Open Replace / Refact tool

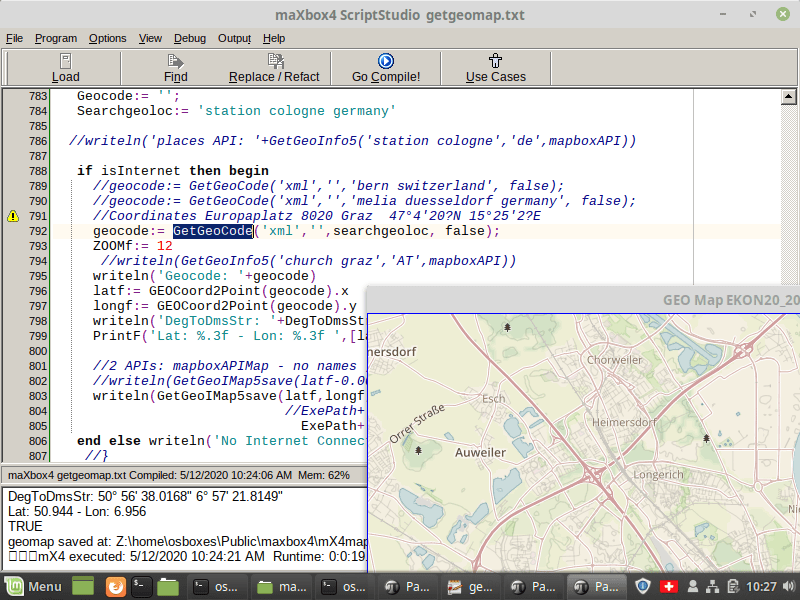(274, 68)
